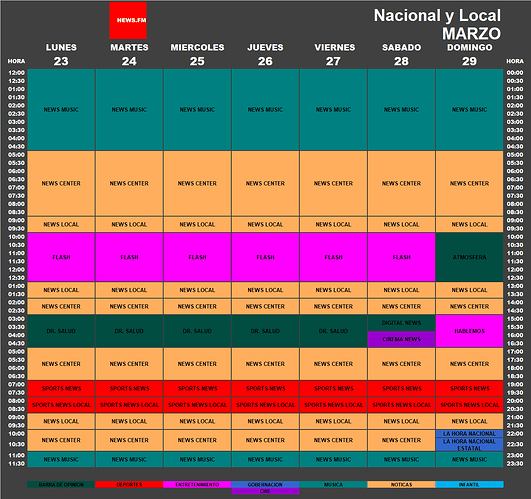Select the JUEVES 26 column header
Screen dimensions: 531x499
[x=265, y=54]
